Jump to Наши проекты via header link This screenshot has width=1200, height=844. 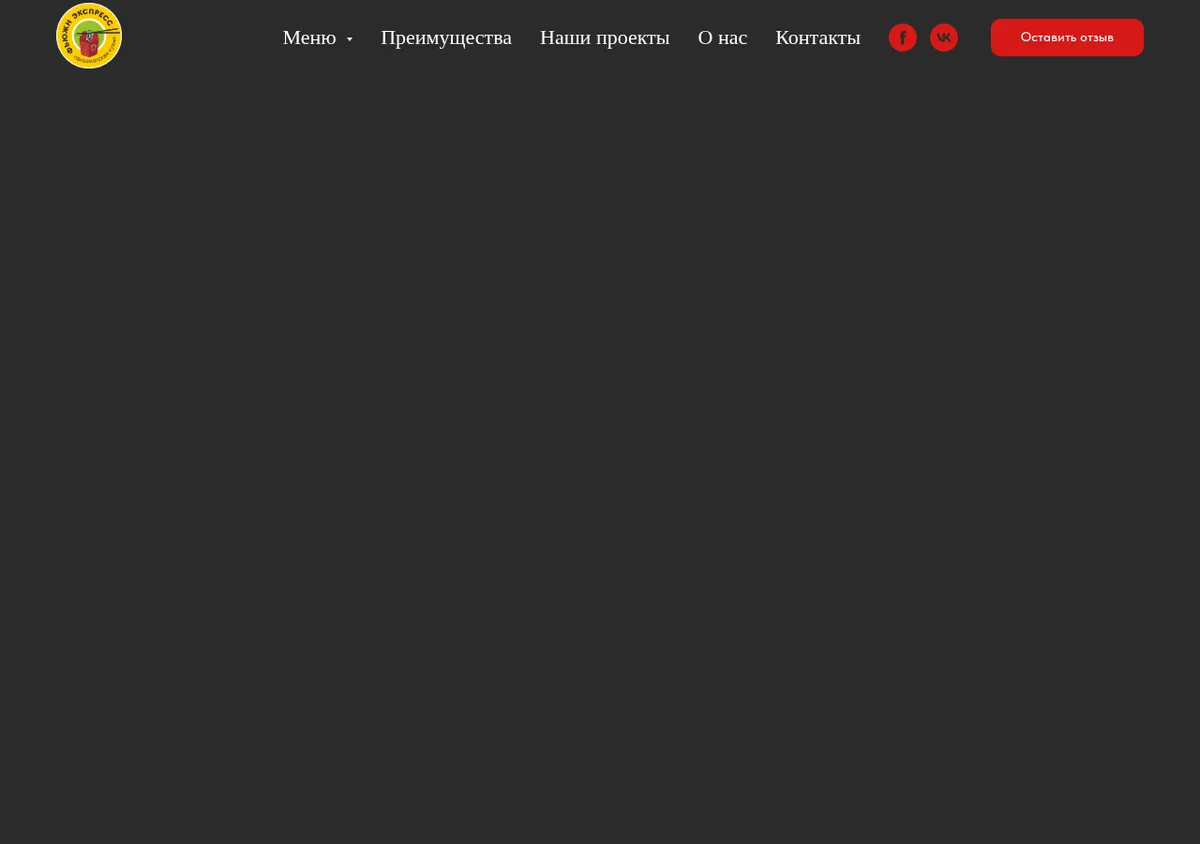pos(605,38)
